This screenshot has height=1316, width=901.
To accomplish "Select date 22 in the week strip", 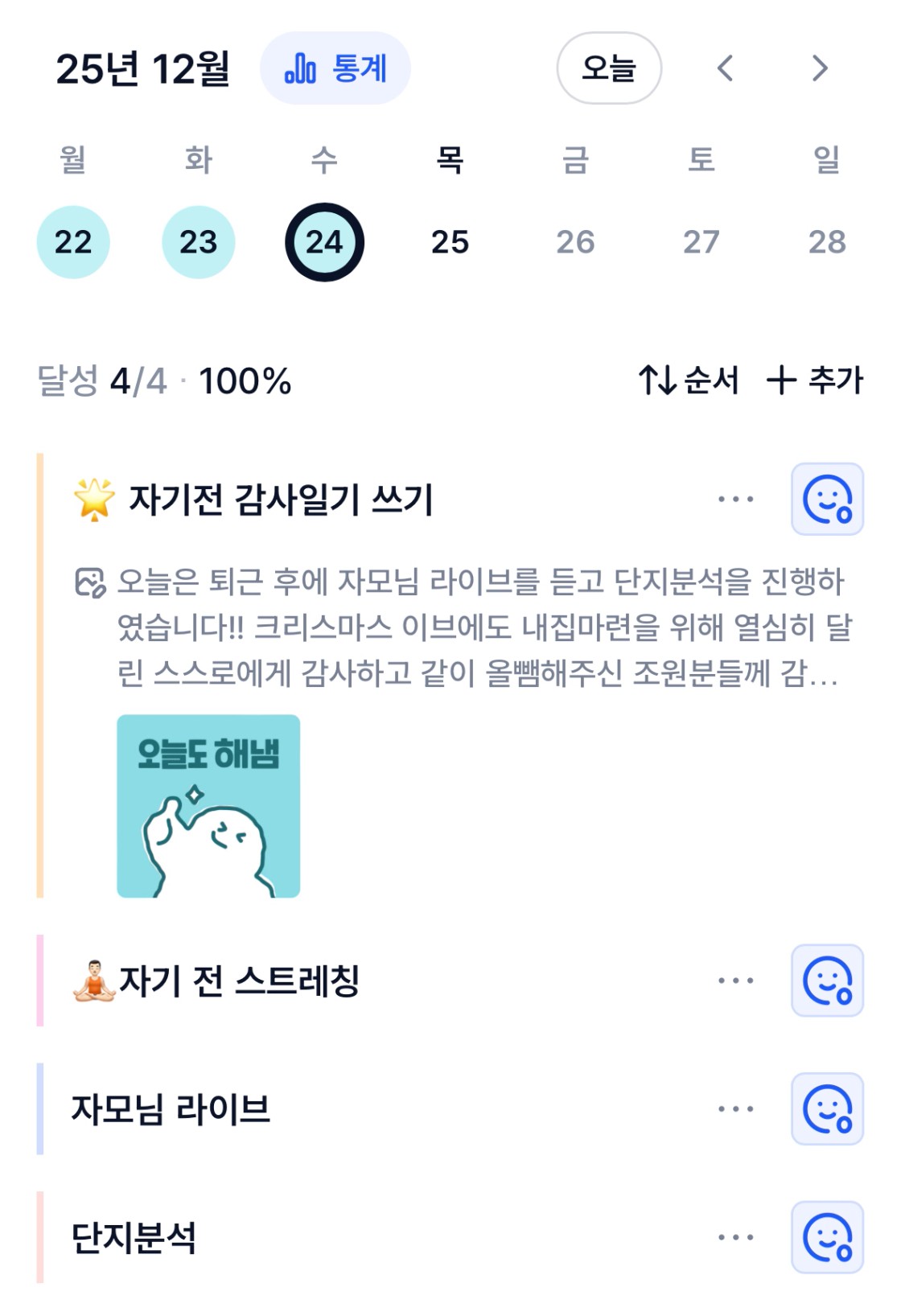I will click(73, 242).
